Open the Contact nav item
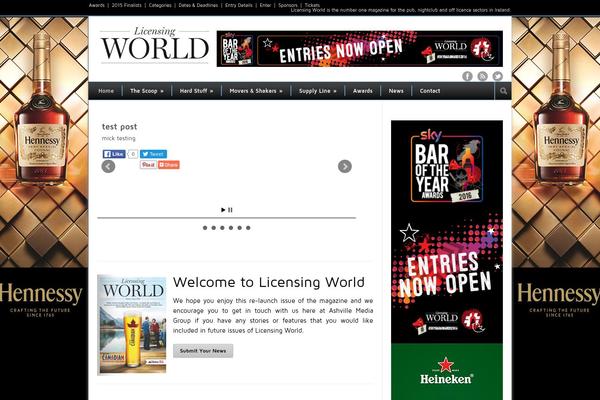 (430, 91)
